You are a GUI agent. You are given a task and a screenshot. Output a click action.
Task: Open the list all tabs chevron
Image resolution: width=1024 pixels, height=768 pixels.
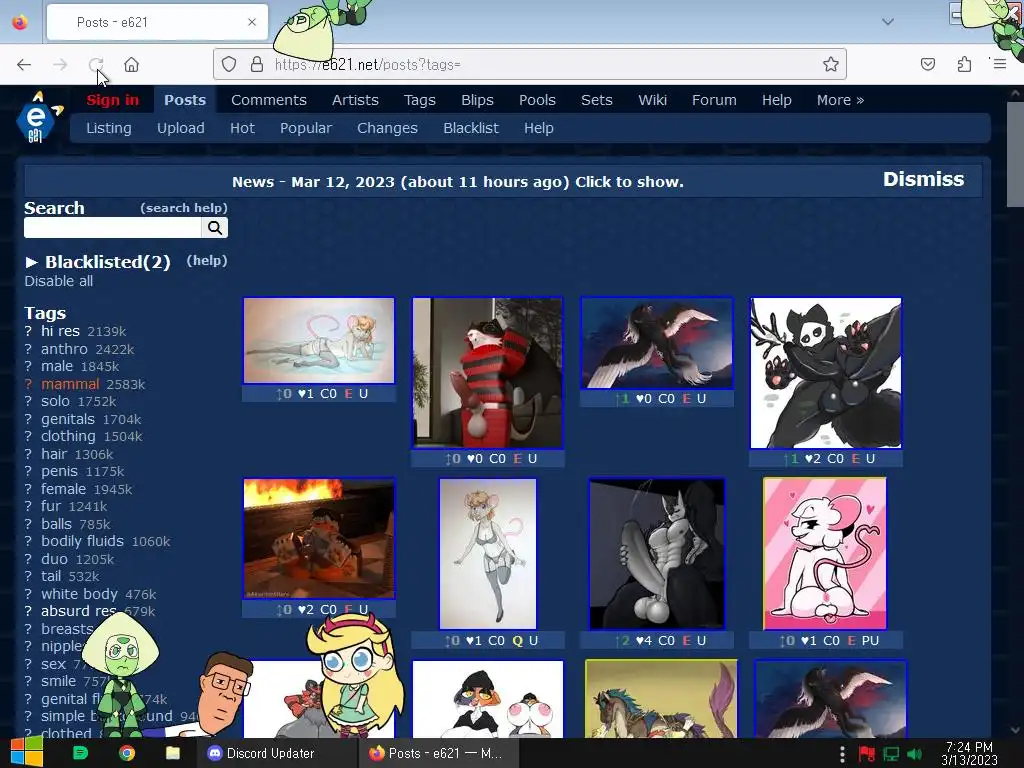[887, 22]
